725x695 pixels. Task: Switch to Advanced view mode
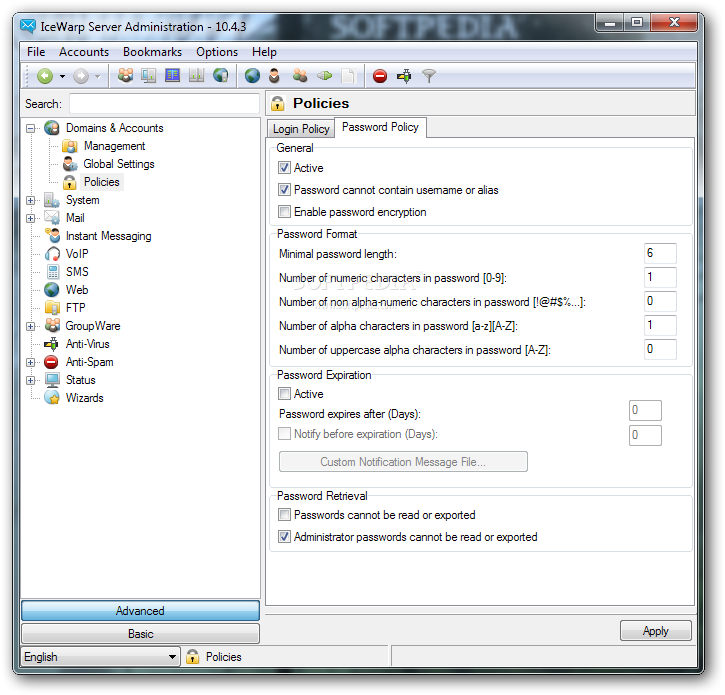click(x=140, y=611)
